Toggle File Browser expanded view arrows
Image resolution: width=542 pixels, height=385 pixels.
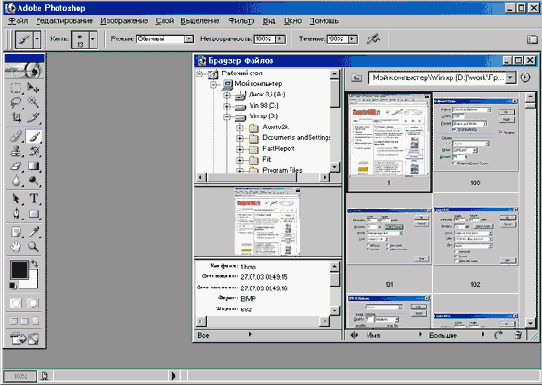(354, 335)
